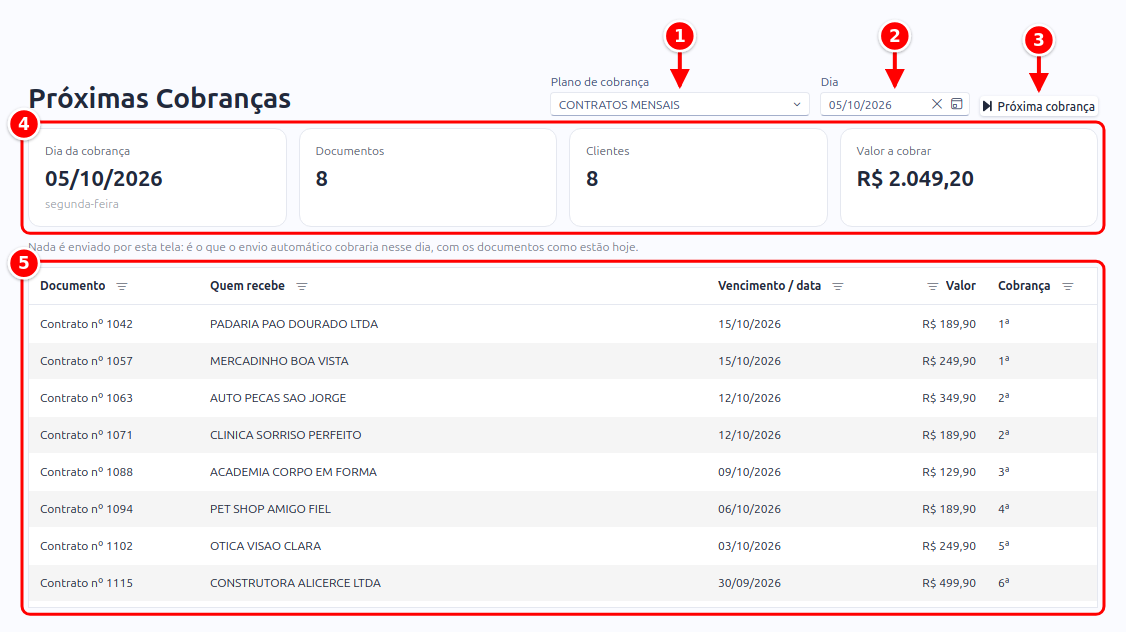This screenshot has height=632, width=1126.
Task: Select row Contrato nº 1057
Action: pyautogui.click(x=563, y=361)
